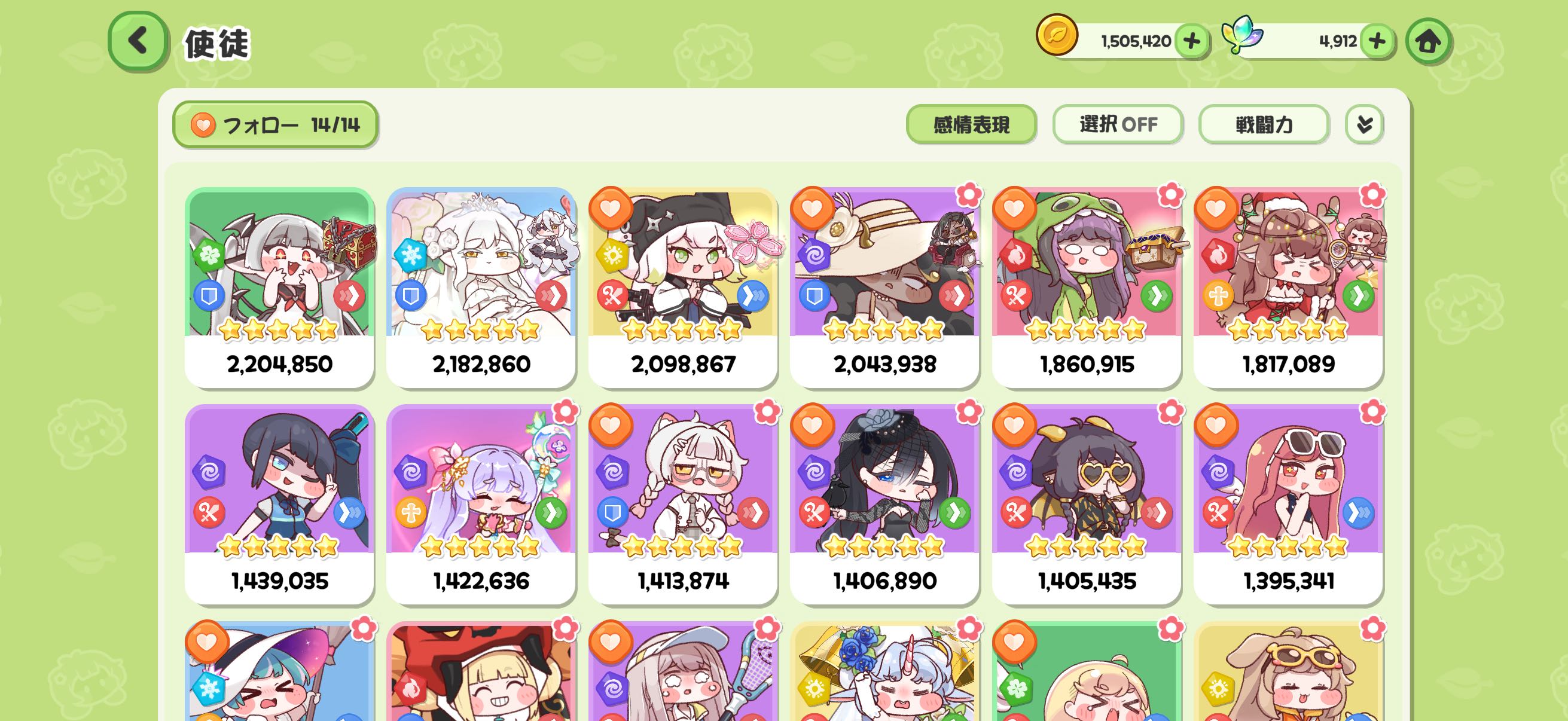The width and height of the screenshot is (1568, 721).
Task: Open the 戦闘力 sort options
Action: (x=1264, y=125)
